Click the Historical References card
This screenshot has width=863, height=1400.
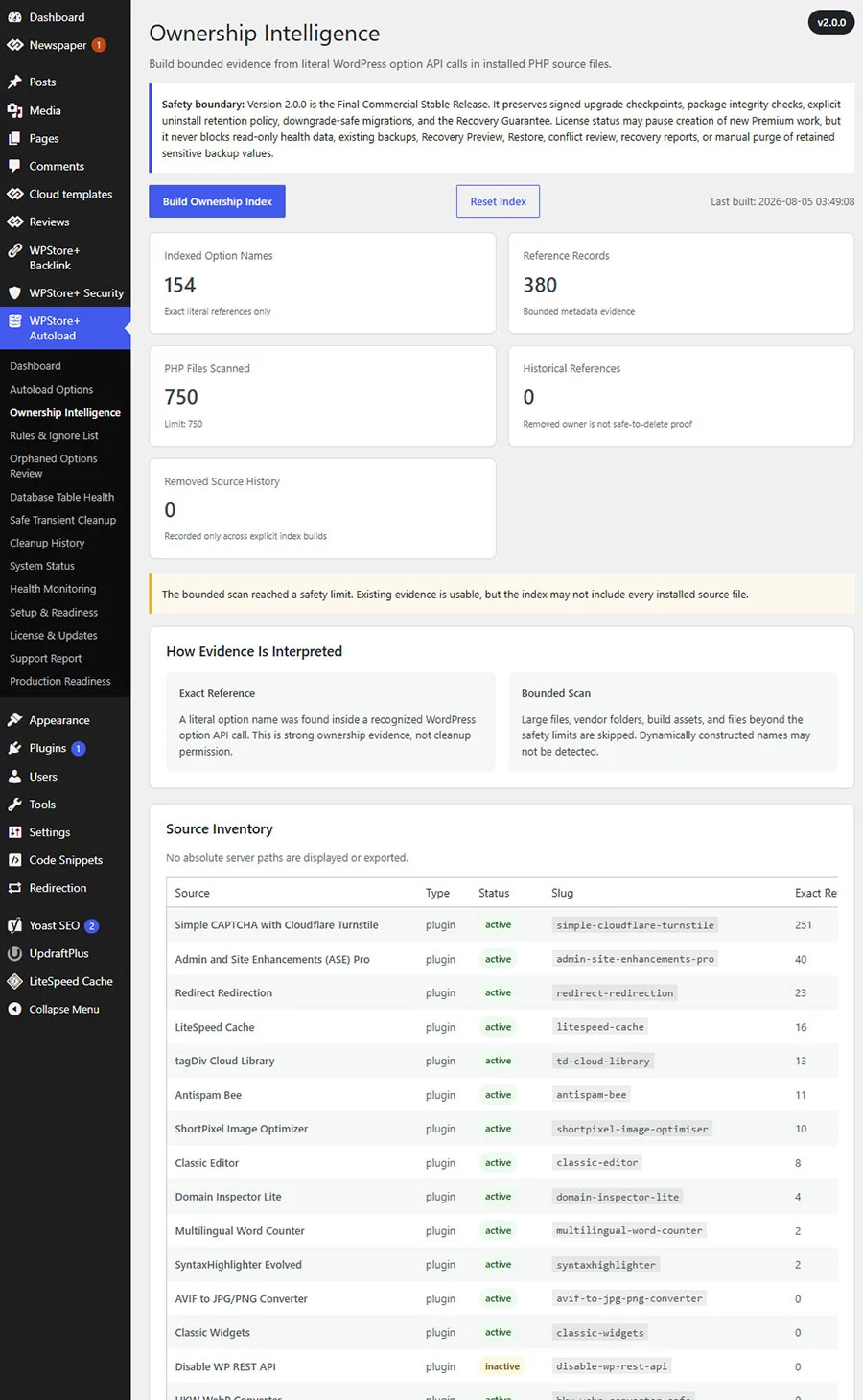[681, 396]
